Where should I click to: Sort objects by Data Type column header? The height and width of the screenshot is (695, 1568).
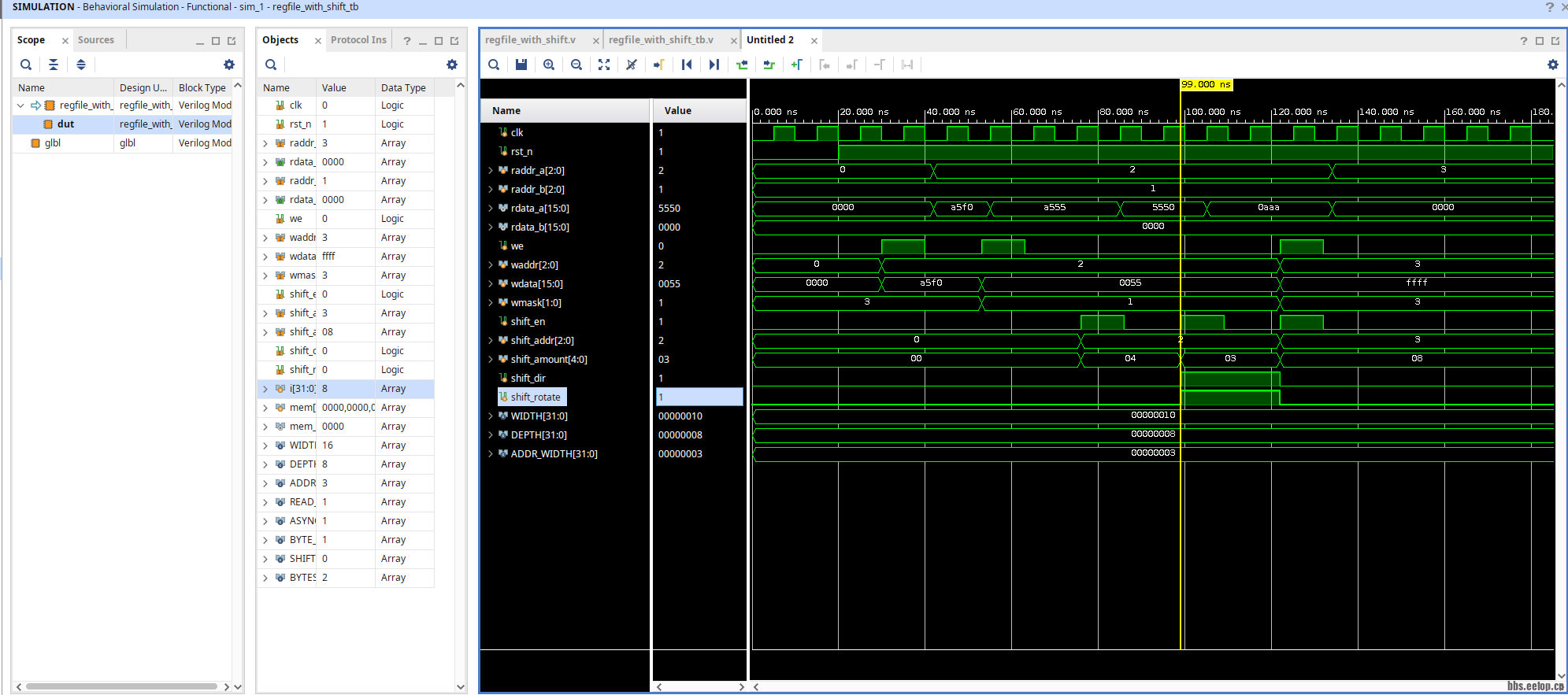[403, 87]
